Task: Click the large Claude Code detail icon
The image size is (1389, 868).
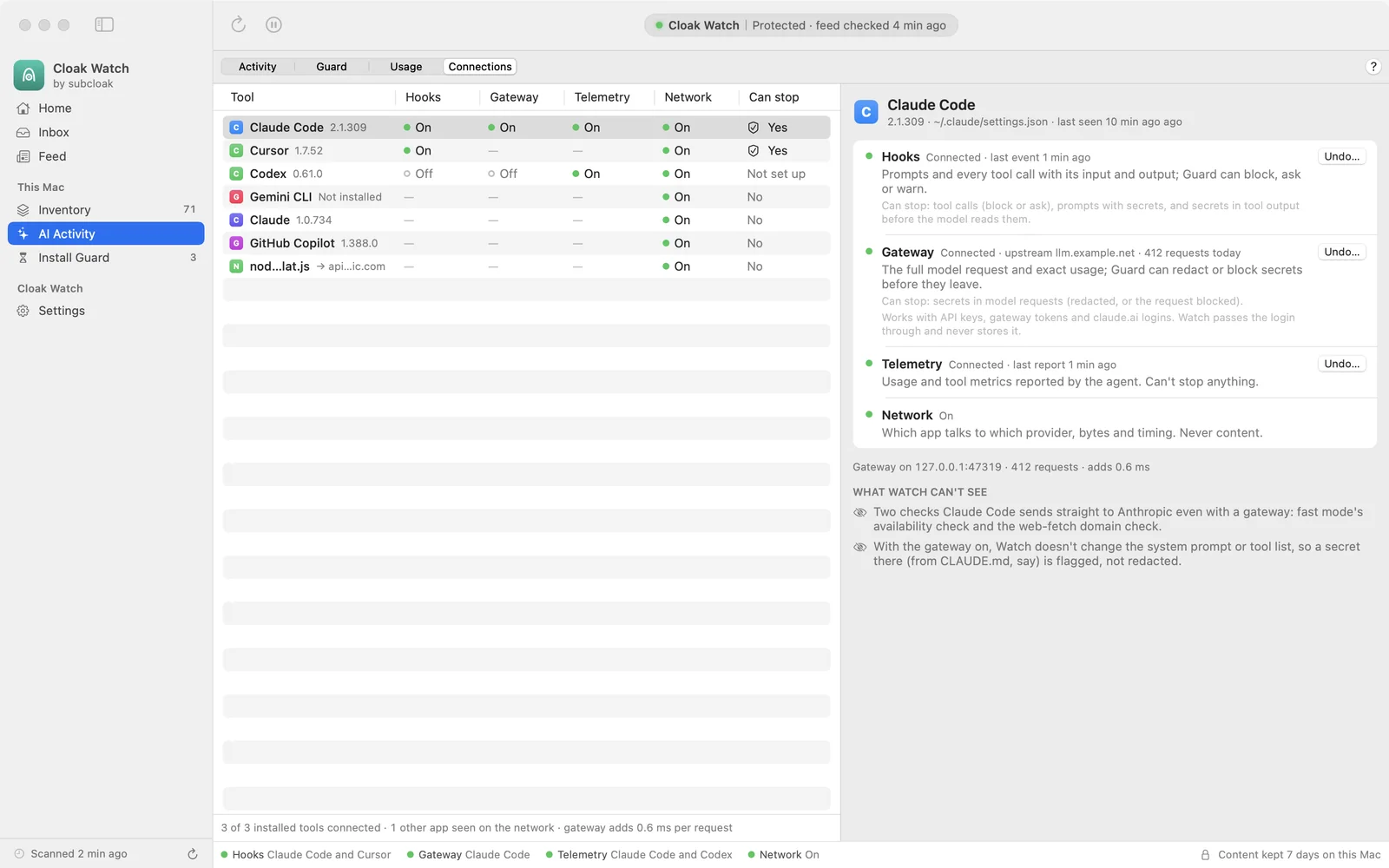Action: (x=866, y=112)
